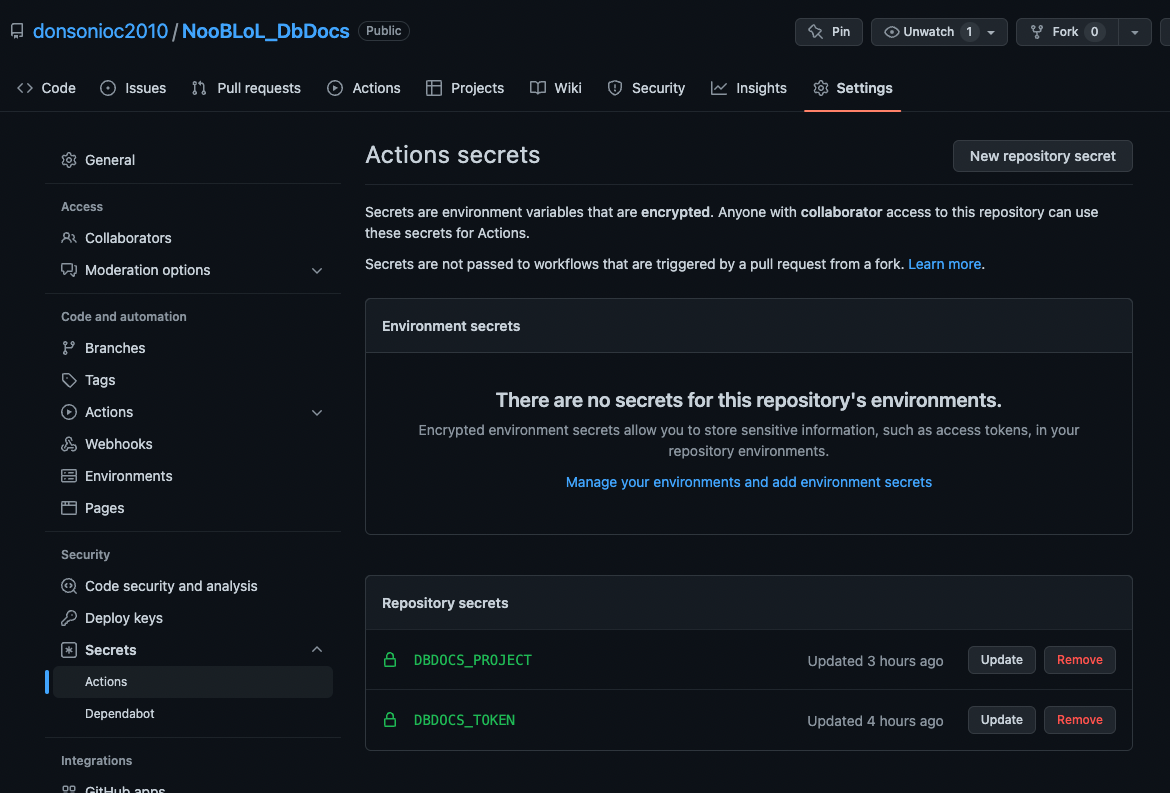Open the Learn more link

point(944,264)
